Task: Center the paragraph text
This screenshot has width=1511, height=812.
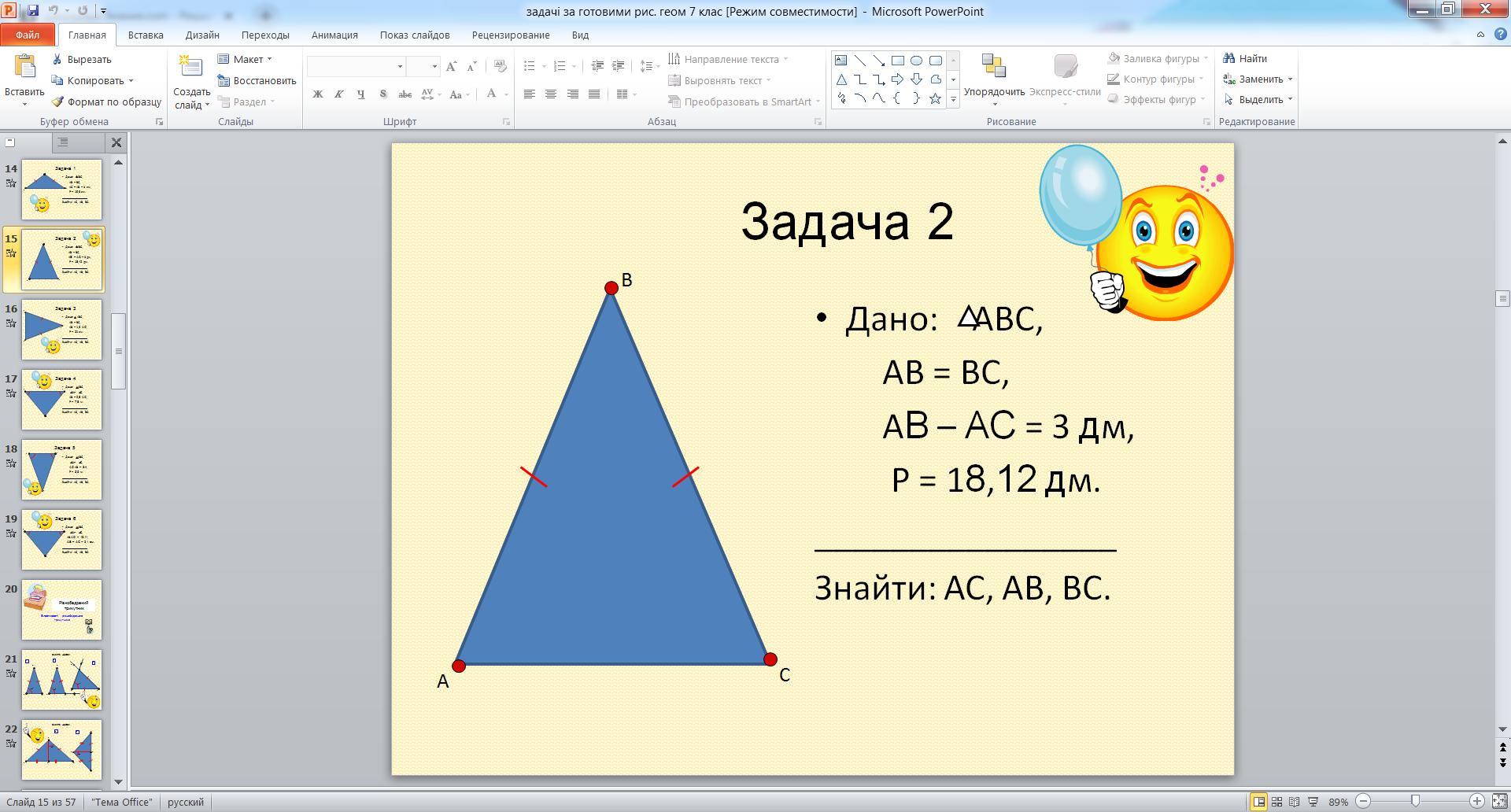Action: pyautogui.click(x=551, y=94)
